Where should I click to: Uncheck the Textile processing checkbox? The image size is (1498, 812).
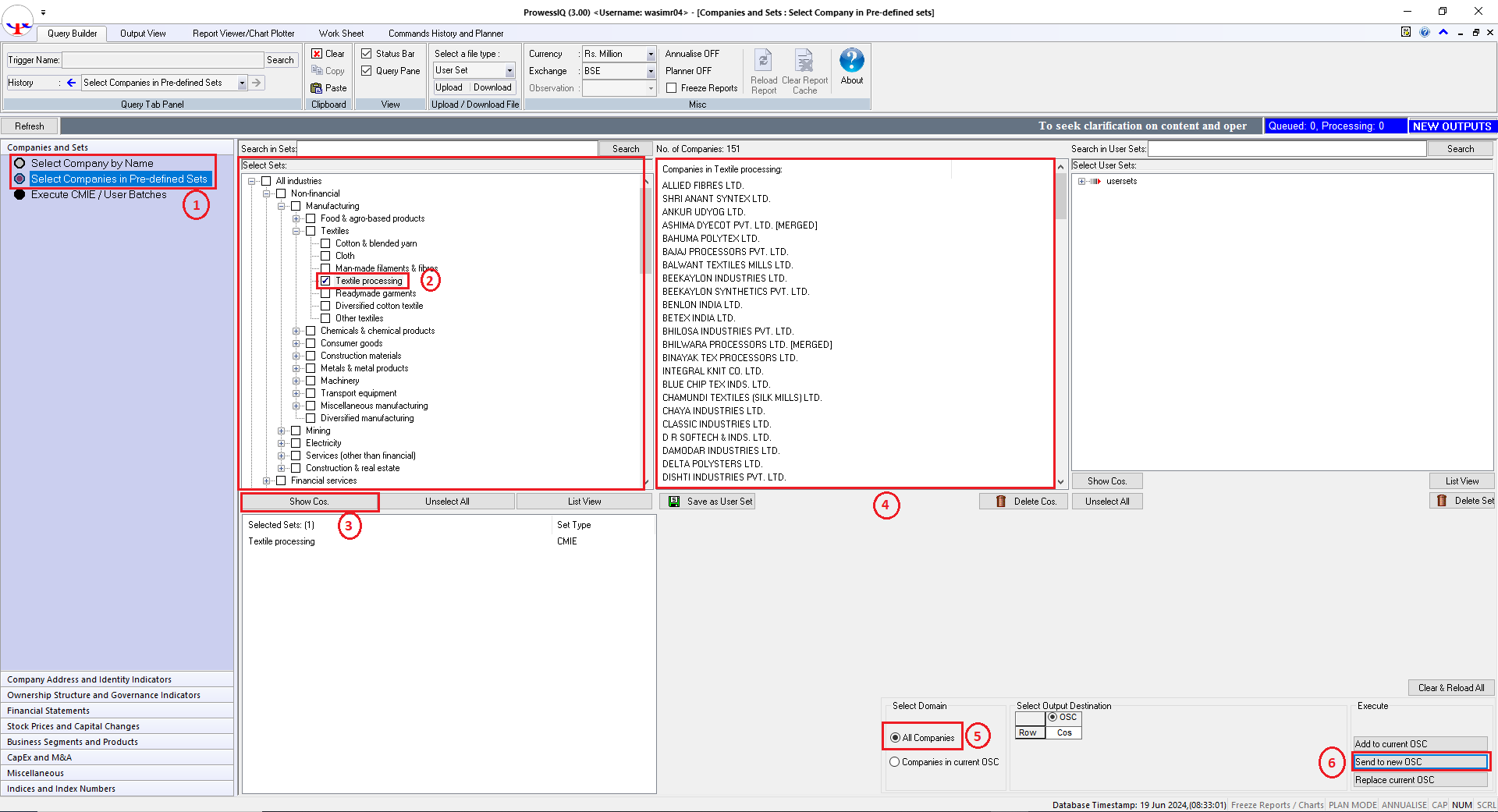pos(325,281)
